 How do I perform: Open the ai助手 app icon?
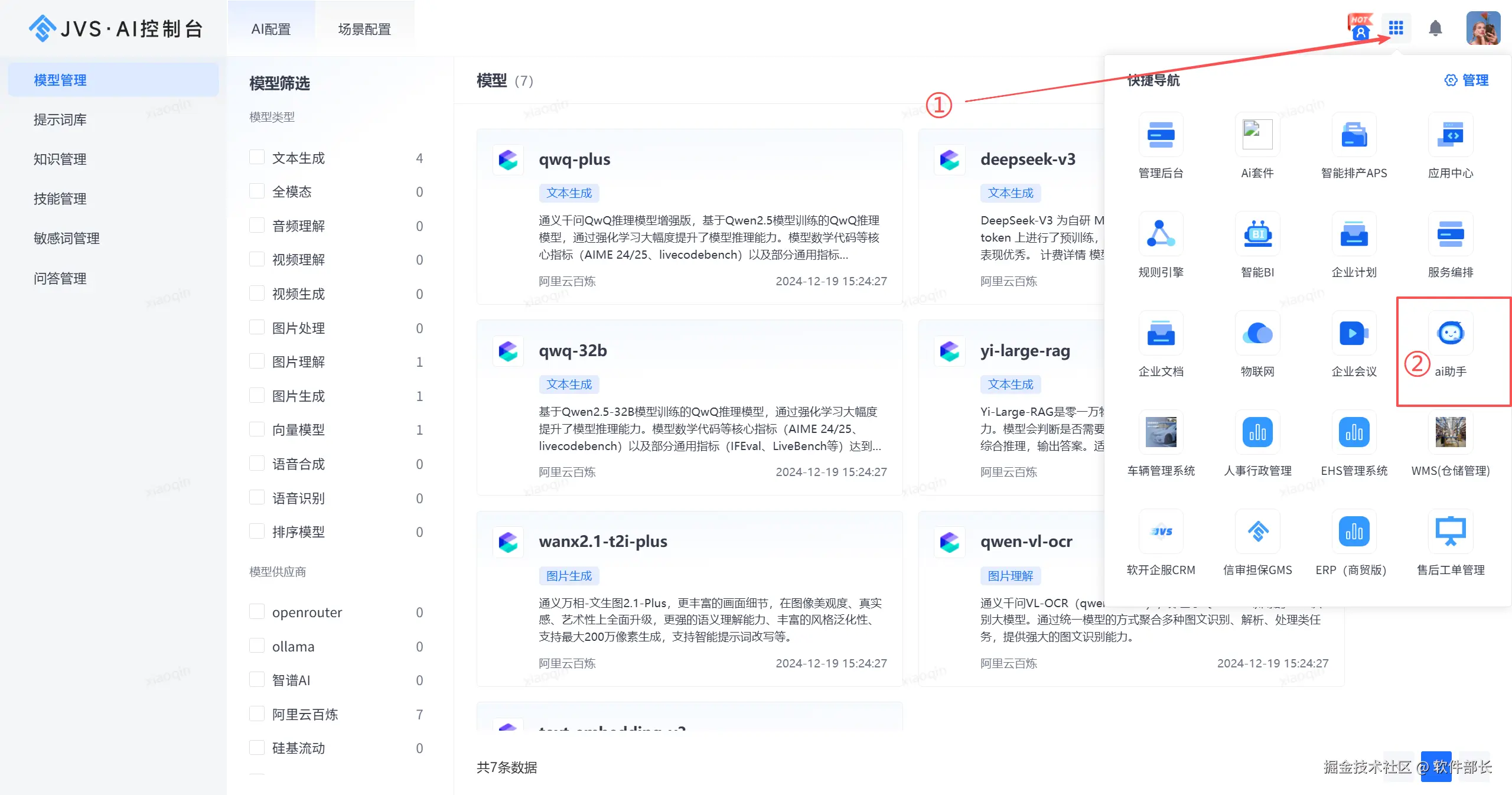point(1451,333)
